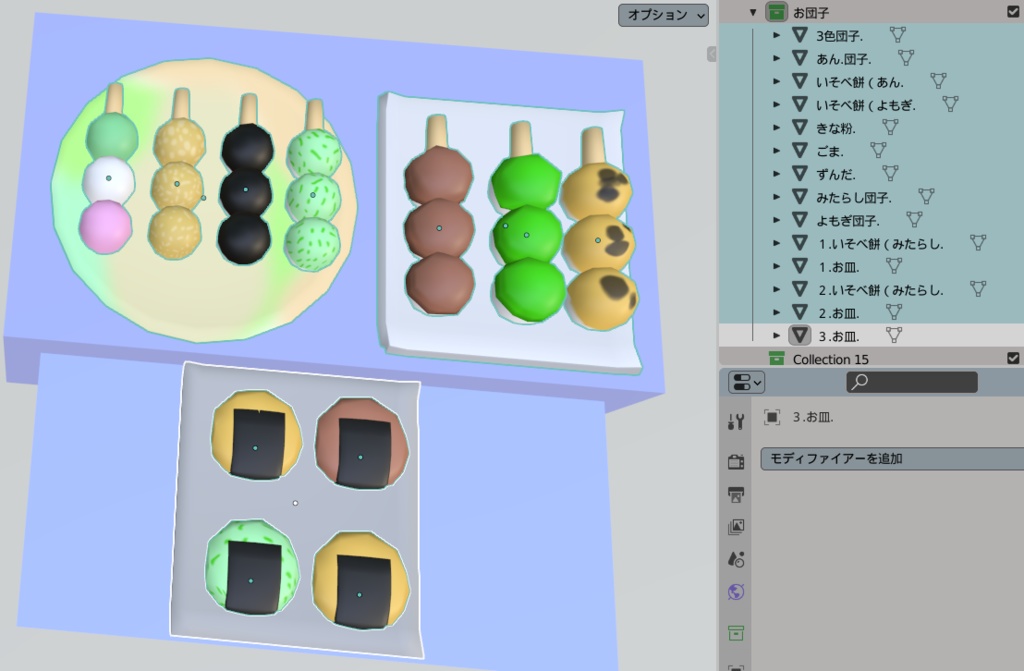This screenshot has height=671, width=1024.
Task: Open the Collection properties tab (box icon)
Action: 736,632
